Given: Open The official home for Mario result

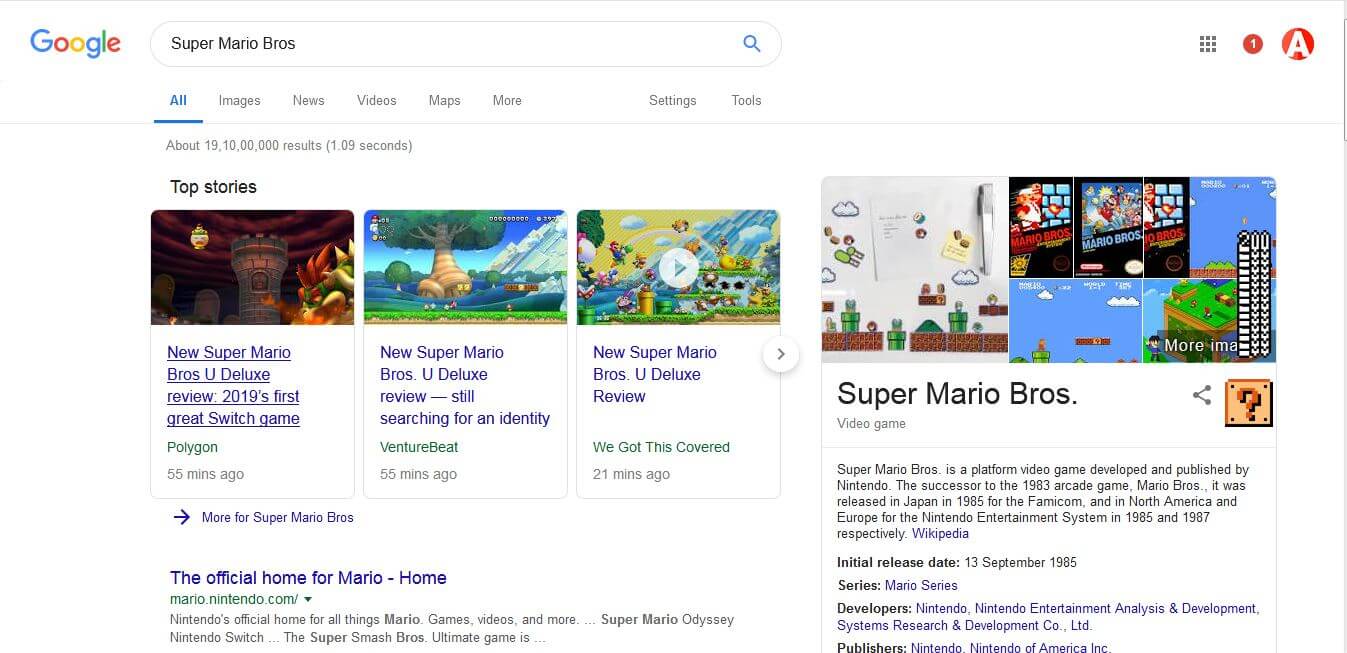Looking at the screenshot, I should pos(308,578).
